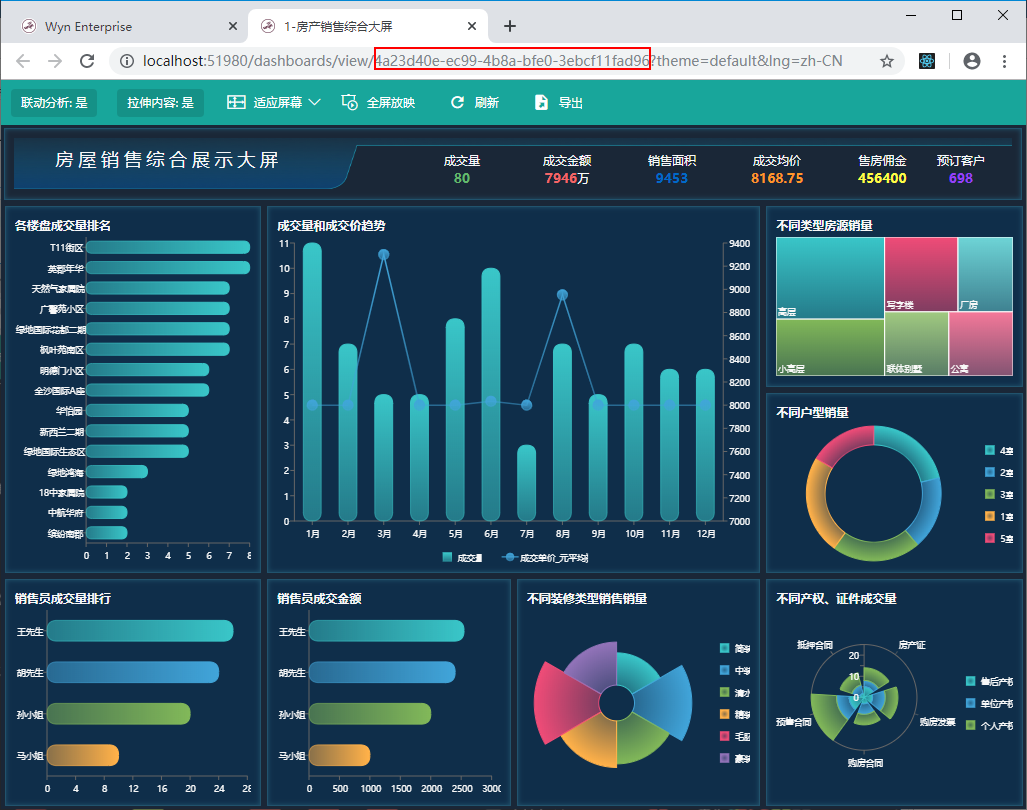
Task: Switch to the Wyn Enterprise tab
Action: (x=120, y=26)
